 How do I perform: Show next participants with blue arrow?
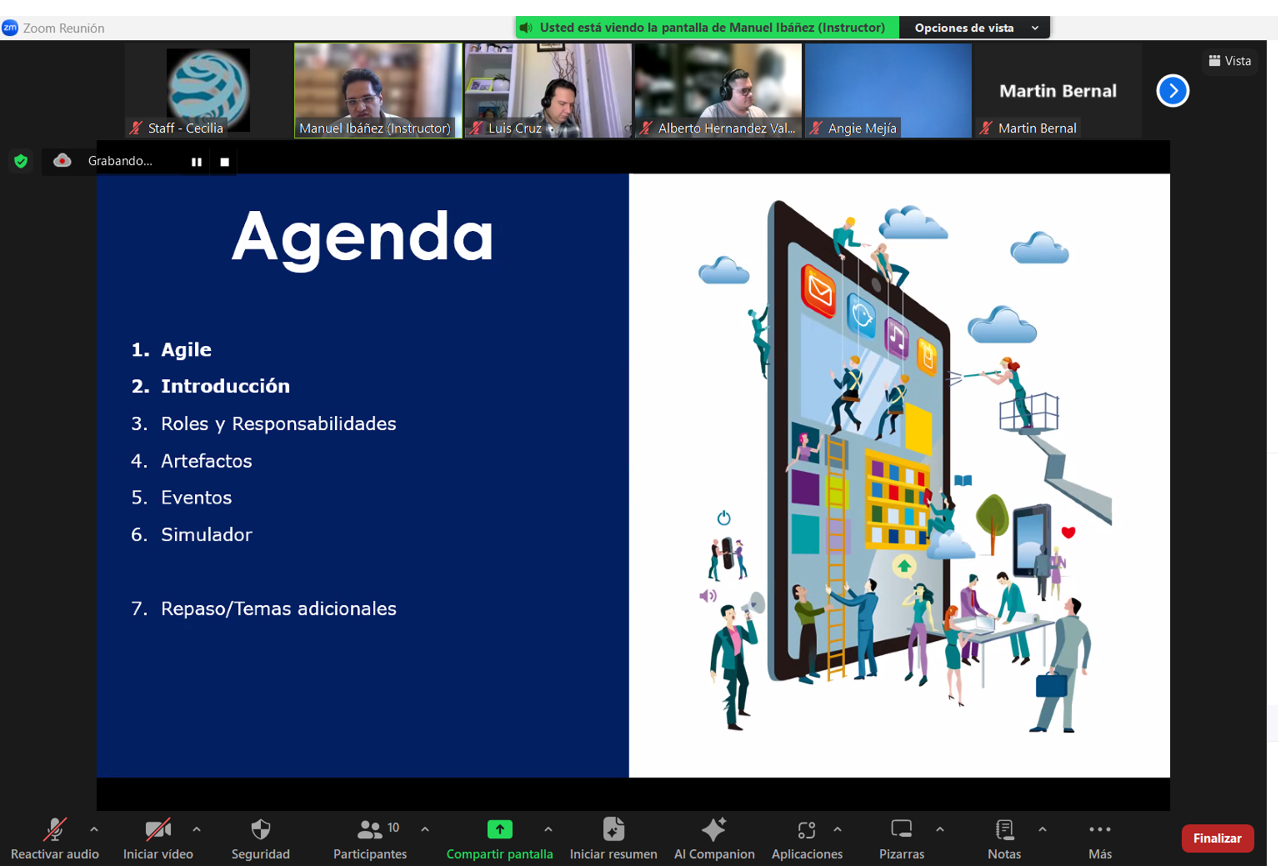point(1172,91)
